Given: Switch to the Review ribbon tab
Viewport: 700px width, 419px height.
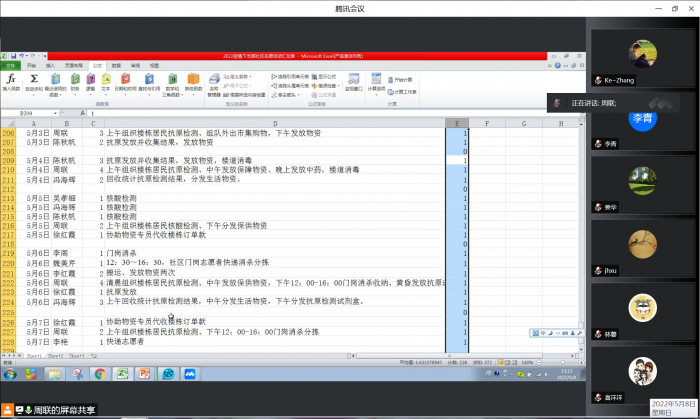Looking at the screenshot, I should click(135, 66).
